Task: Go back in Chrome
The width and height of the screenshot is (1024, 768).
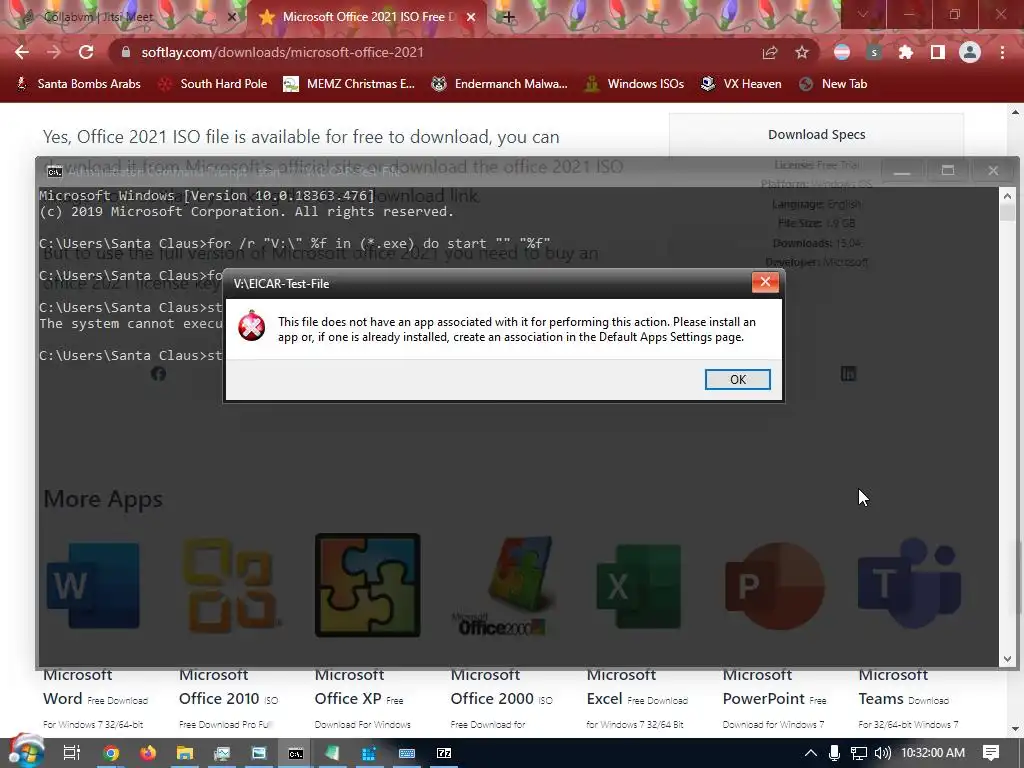Action: 22,52
